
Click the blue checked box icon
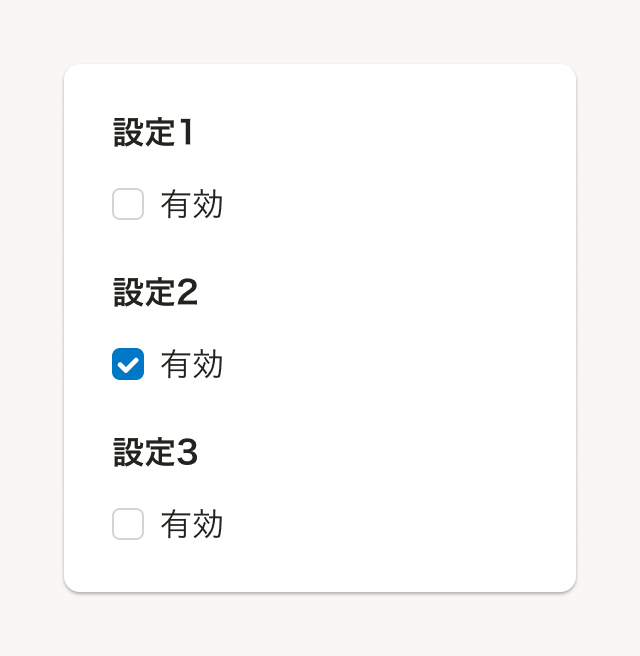coord(128,364)
